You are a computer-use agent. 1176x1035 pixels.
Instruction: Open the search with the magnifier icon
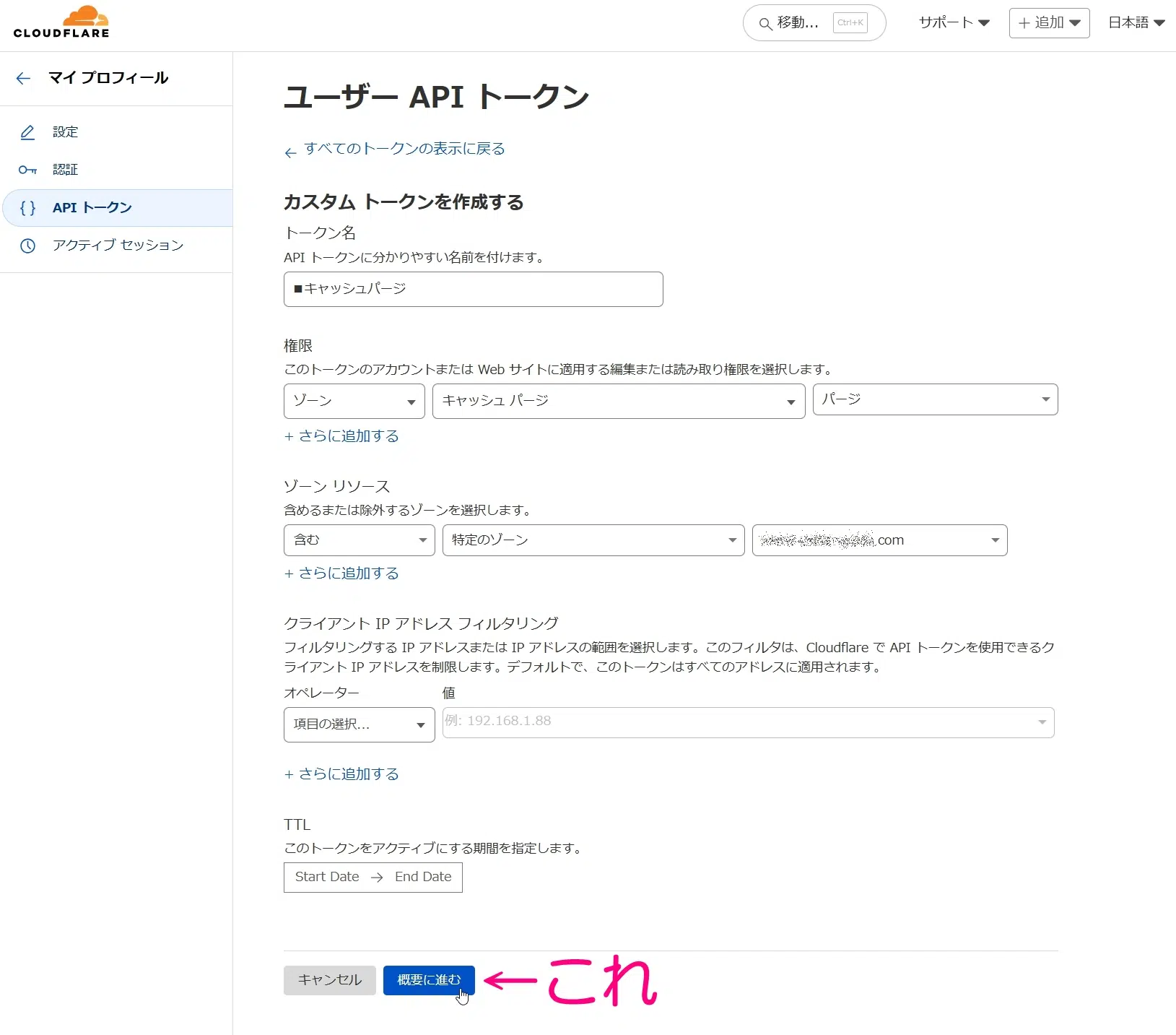coord(765,23)
